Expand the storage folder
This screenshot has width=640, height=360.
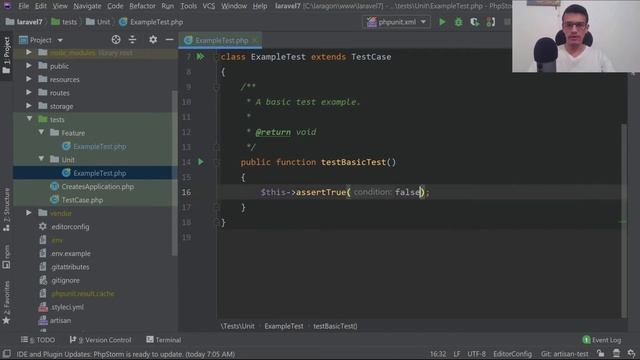click(x=29, y=106)
